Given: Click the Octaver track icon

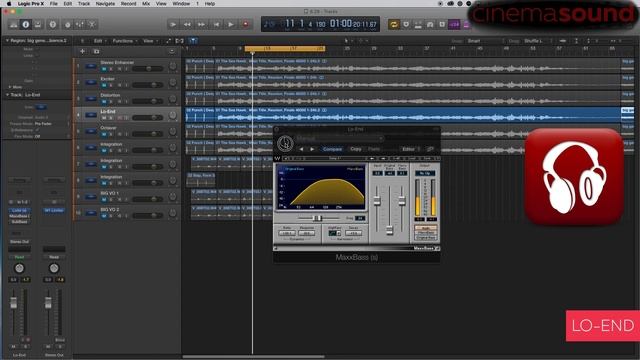Looking at the screenshot, I should coord(91,131).
